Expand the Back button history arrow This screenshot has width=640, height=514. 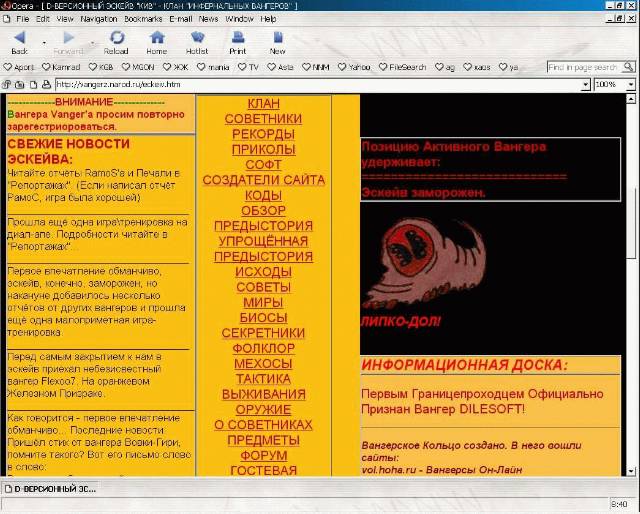click(x=44, y=42)
